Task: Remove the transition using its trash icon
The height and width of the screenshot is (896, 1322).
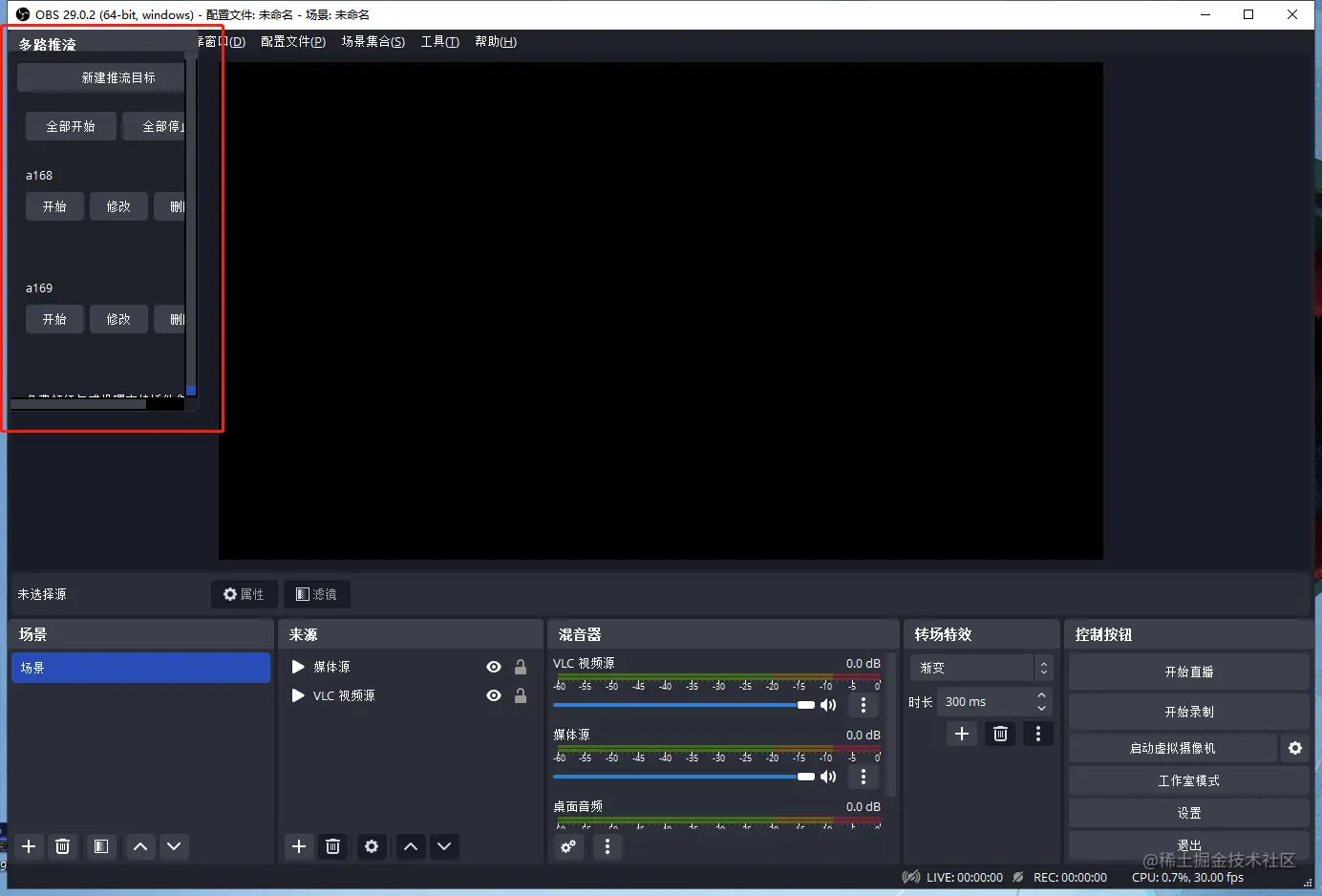Action: point(1000,734)
